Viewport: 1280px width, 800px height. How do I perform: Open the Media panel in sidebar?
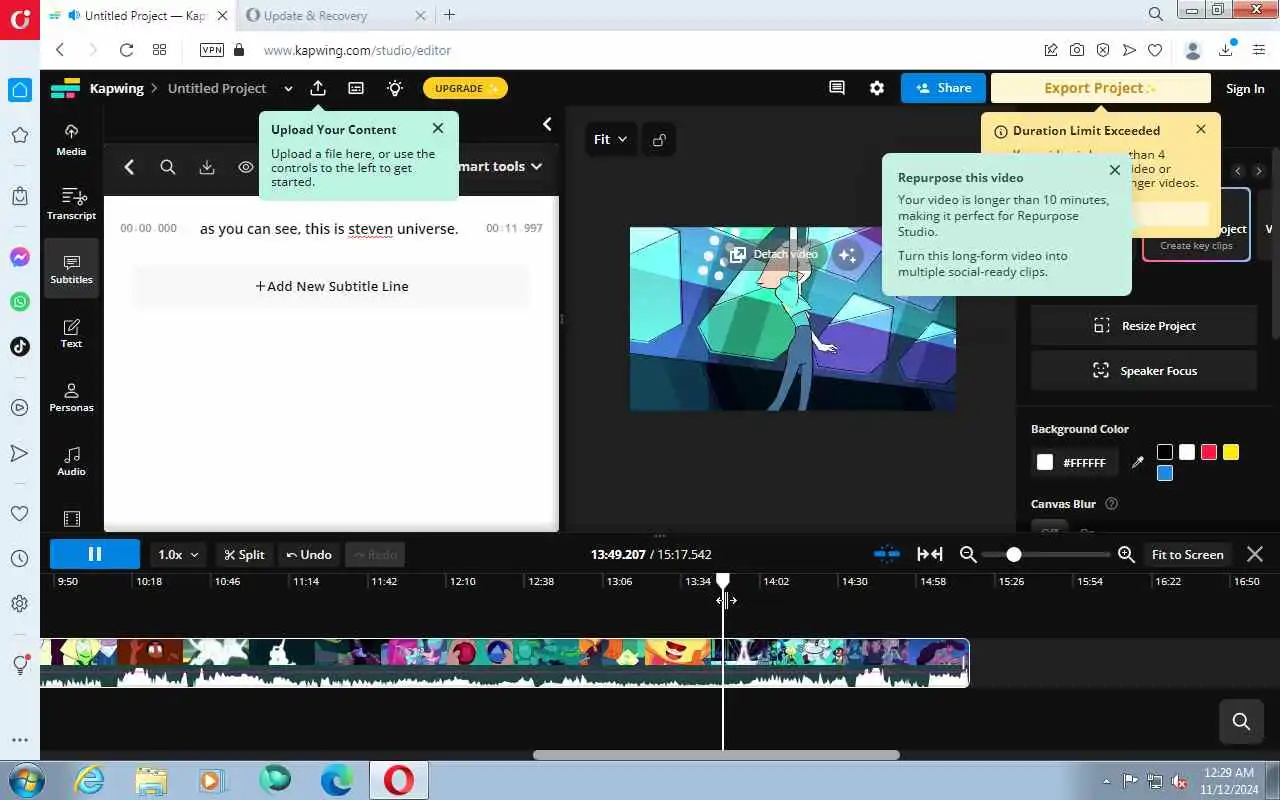pyautogui.click(x=71, y=140)
